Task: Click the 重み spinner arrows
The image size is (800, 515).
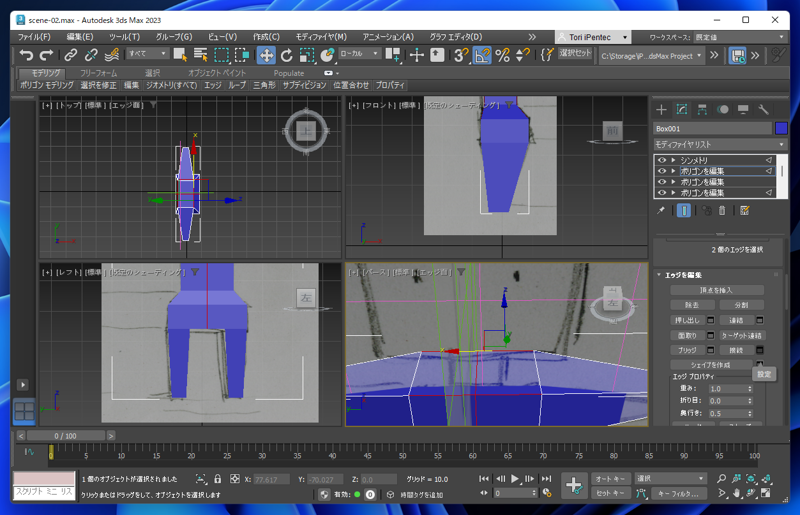Action: point(749,389)
